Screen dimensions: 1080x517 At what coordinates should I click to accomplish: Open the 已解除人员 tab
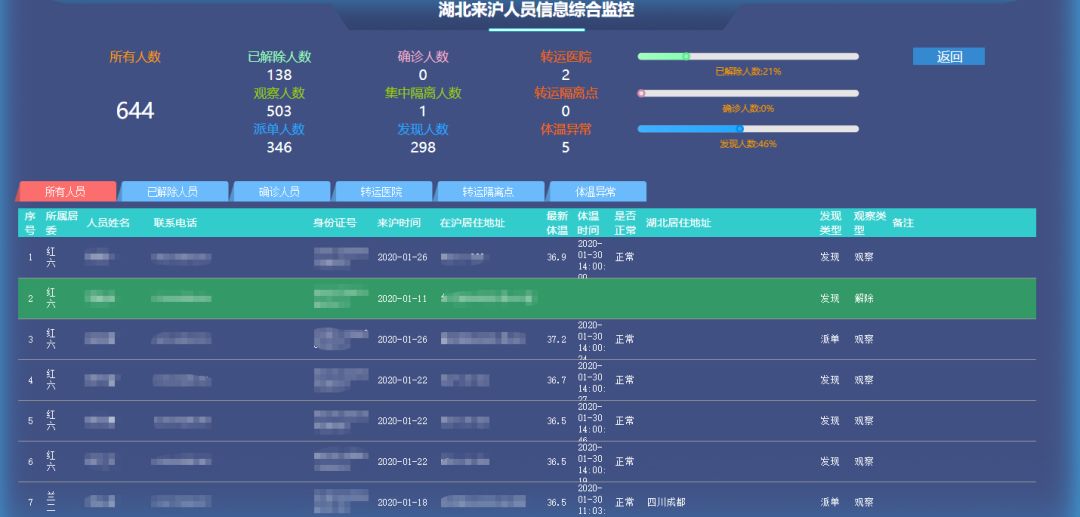click(x=173, y=192)
